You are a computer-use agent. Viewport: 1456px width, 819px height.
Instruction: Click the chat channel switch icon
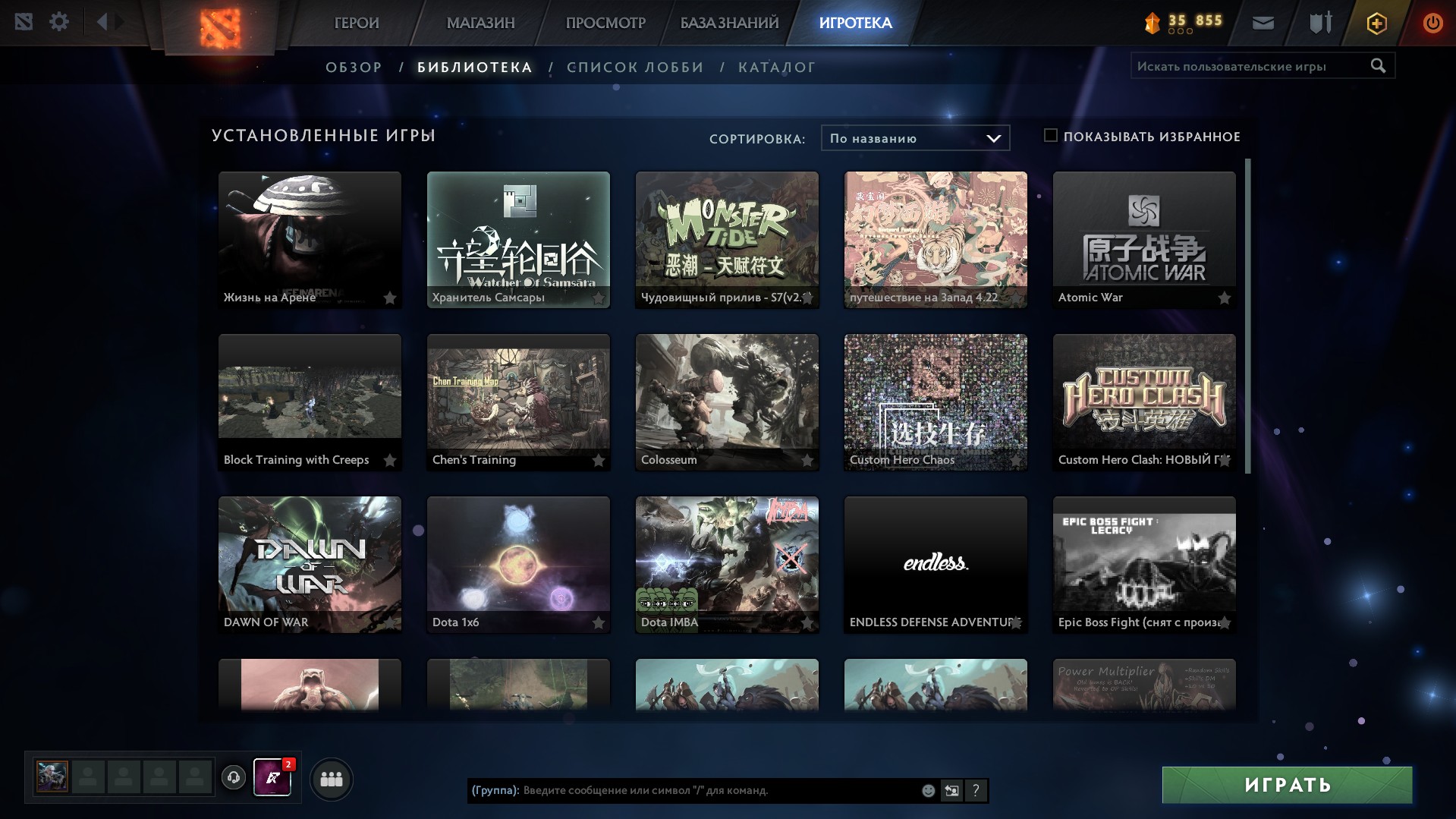pos(951,790)
